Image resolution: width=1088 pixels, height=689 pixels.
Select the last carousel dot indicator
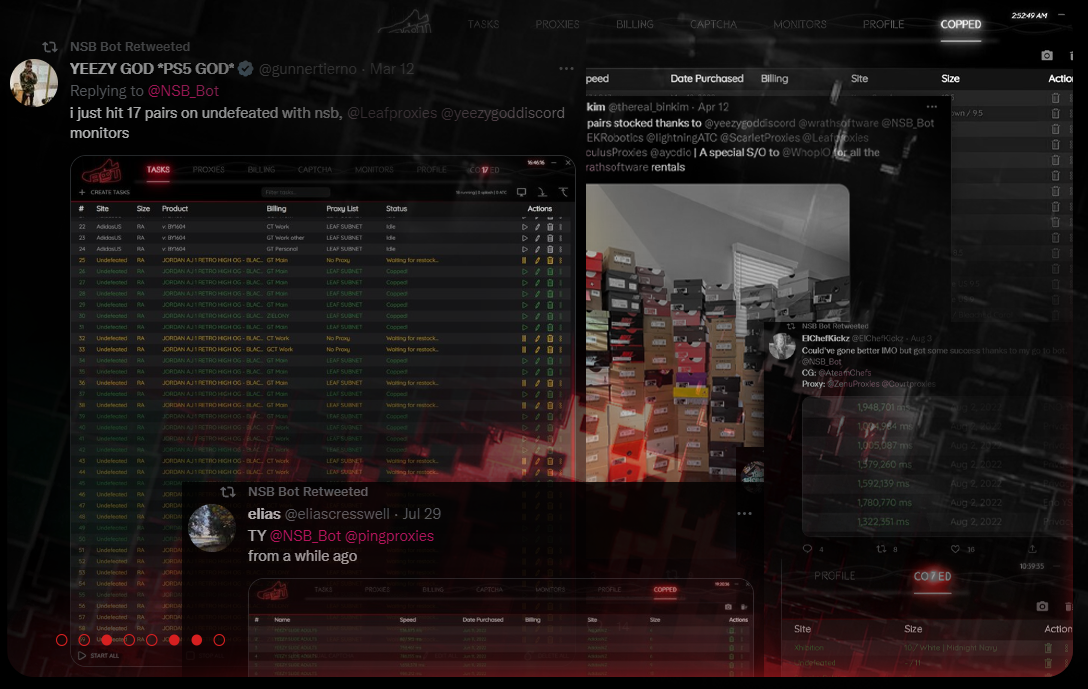pyautogui.click(x=219, y=640)
